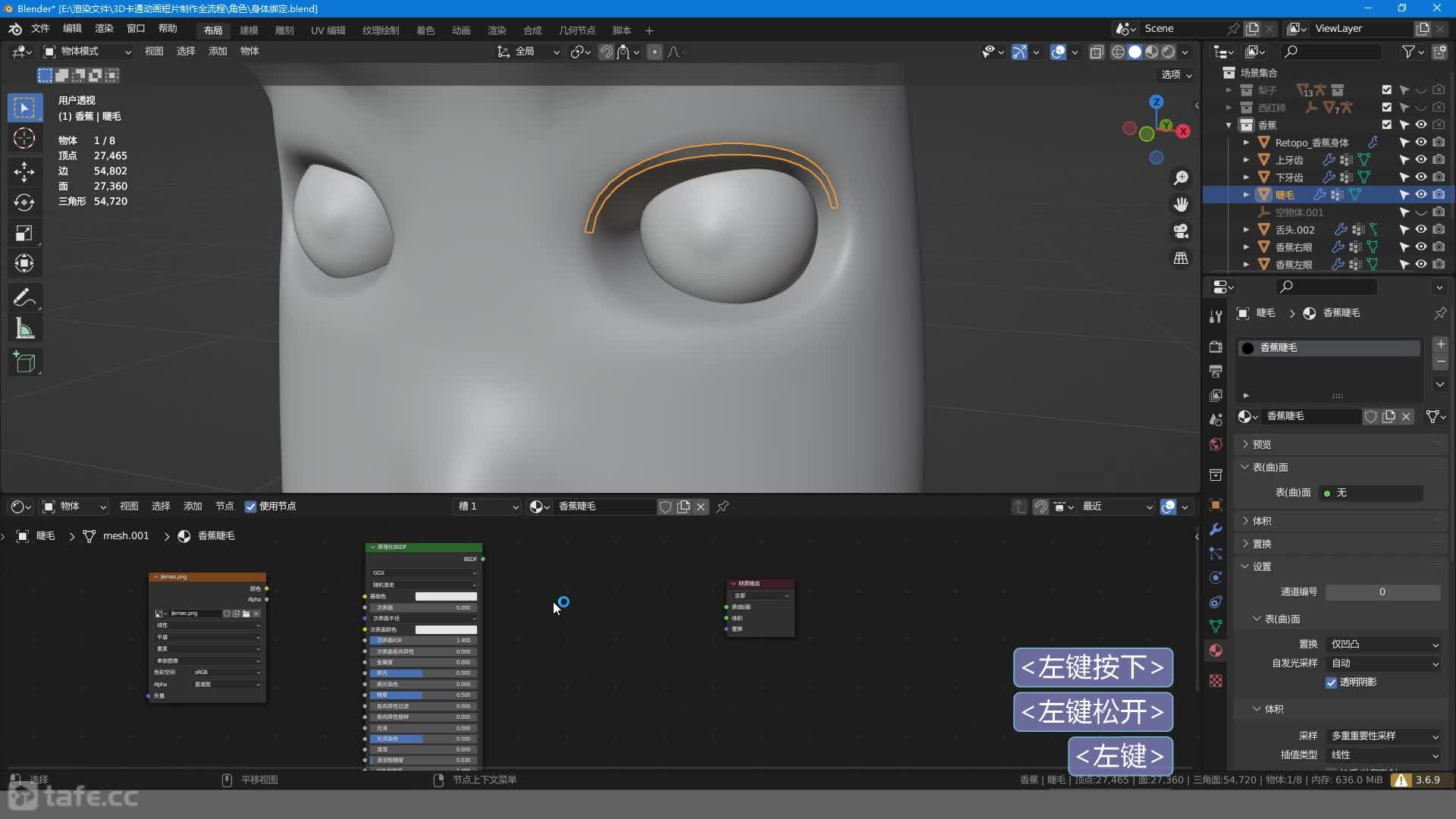Viewport: 1456px width, 819px height.
Task: Click the 表(曲)面 无 shader selector
Action: 1371,493
